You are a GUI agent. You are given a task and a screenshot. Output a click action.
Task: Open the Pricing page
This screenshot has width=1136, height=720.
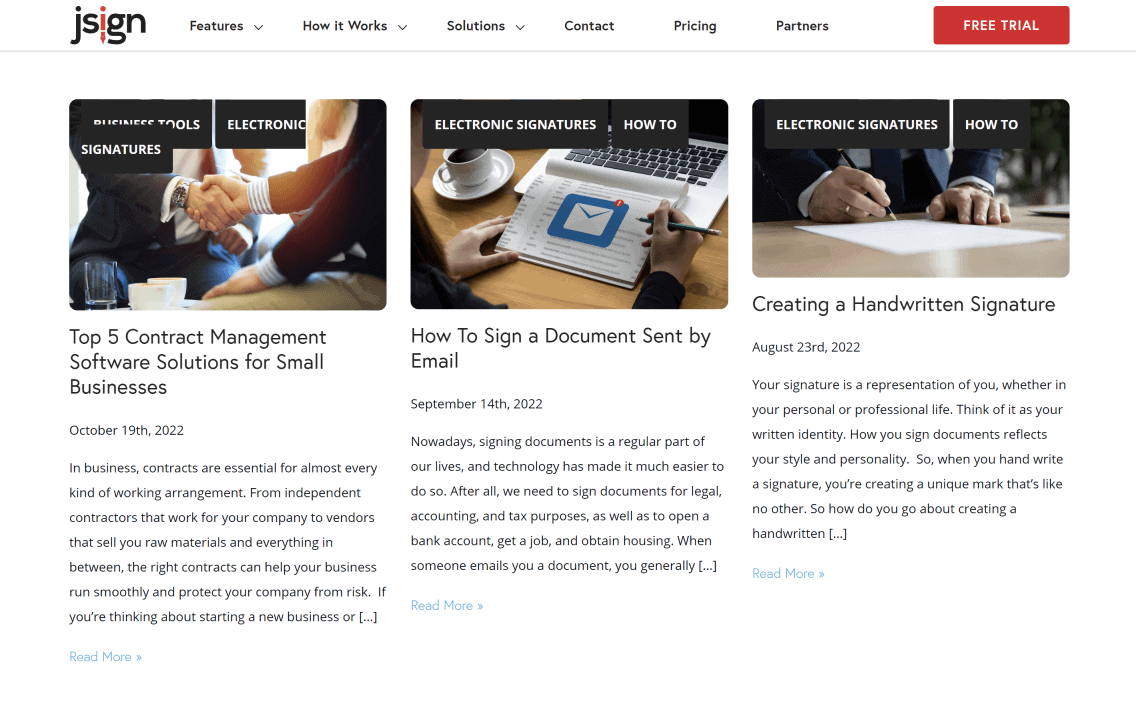tap(695, 26)
